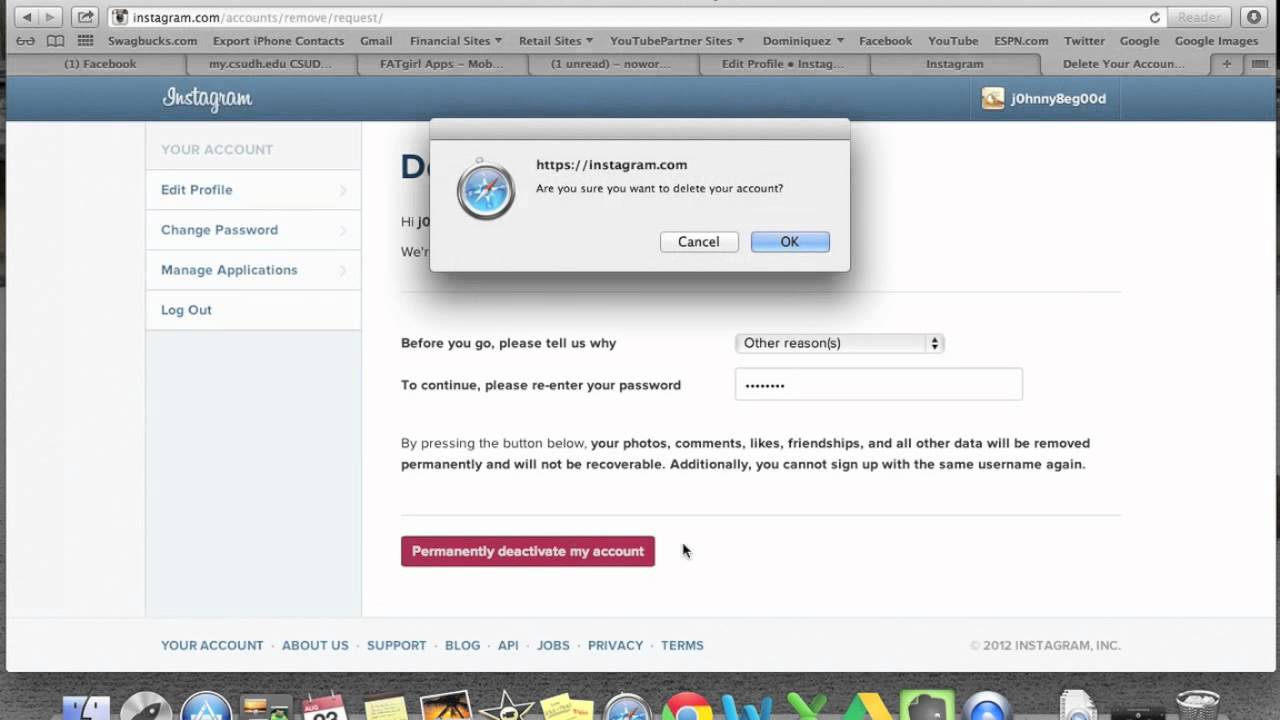Open Safari compass icon in the dock

pos(627,707)
